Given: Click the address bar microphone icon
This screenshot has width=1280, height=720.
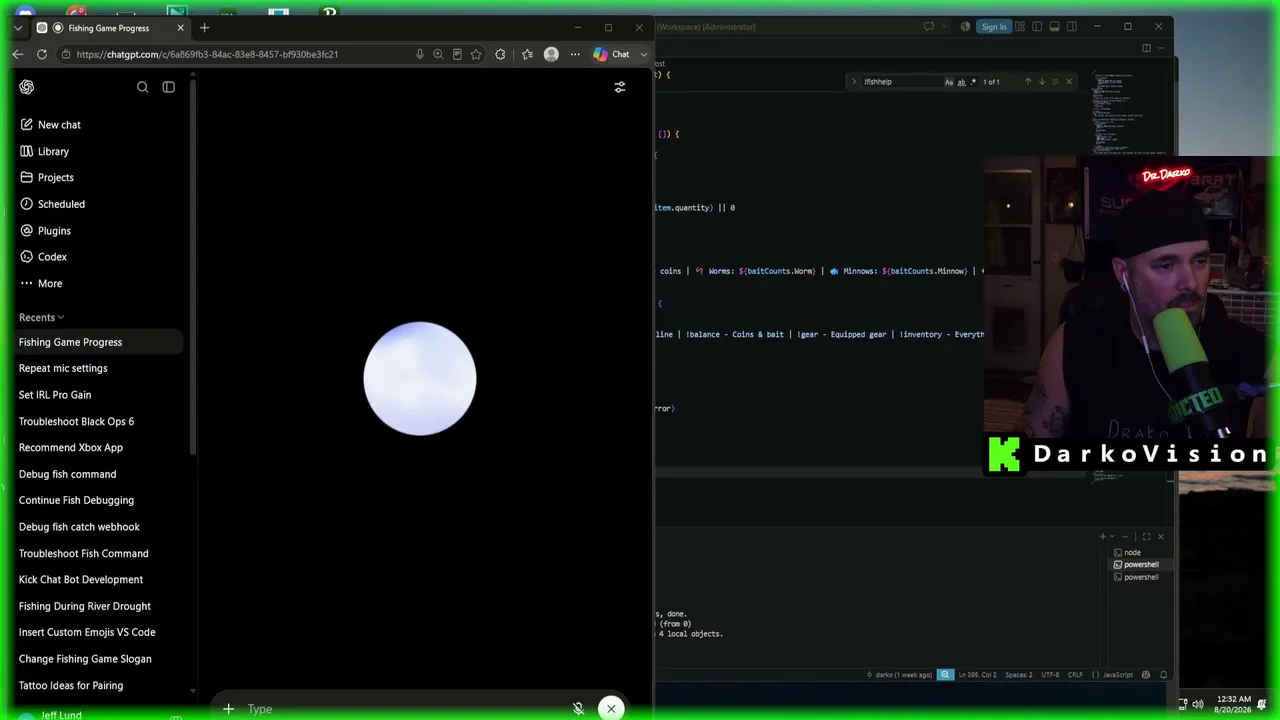Looking at the screenshot, I should point(419,54).
